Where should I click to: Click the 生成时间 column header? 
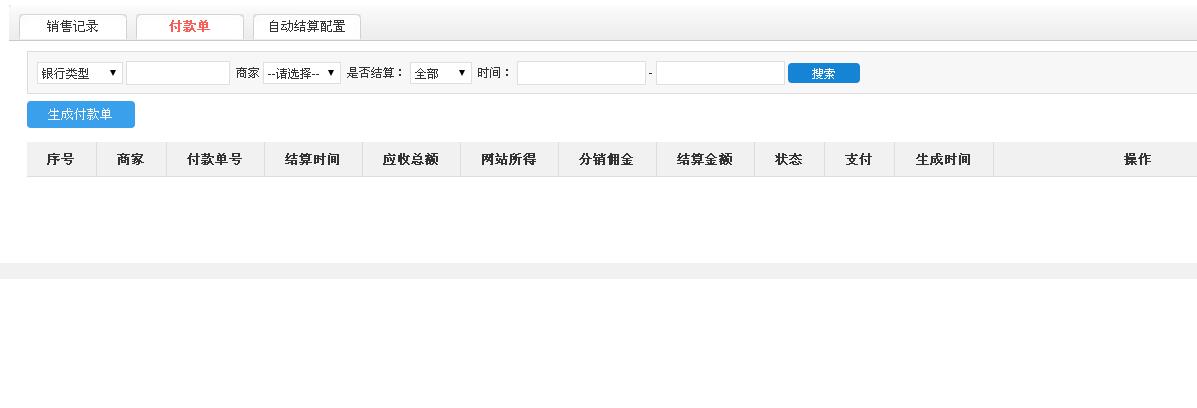(943, 159)
